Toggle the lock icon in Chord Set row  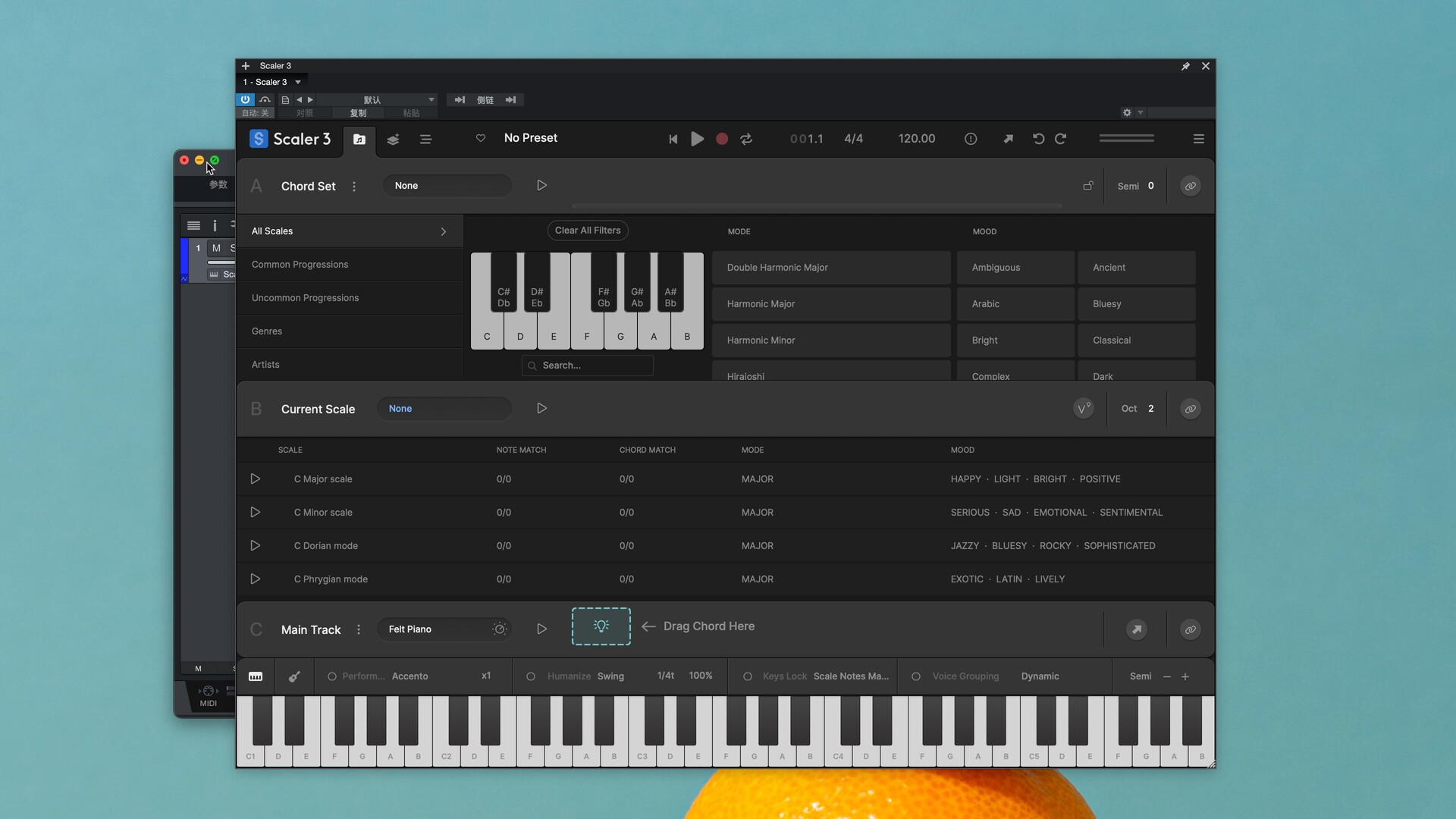[x=1088, y=186]
